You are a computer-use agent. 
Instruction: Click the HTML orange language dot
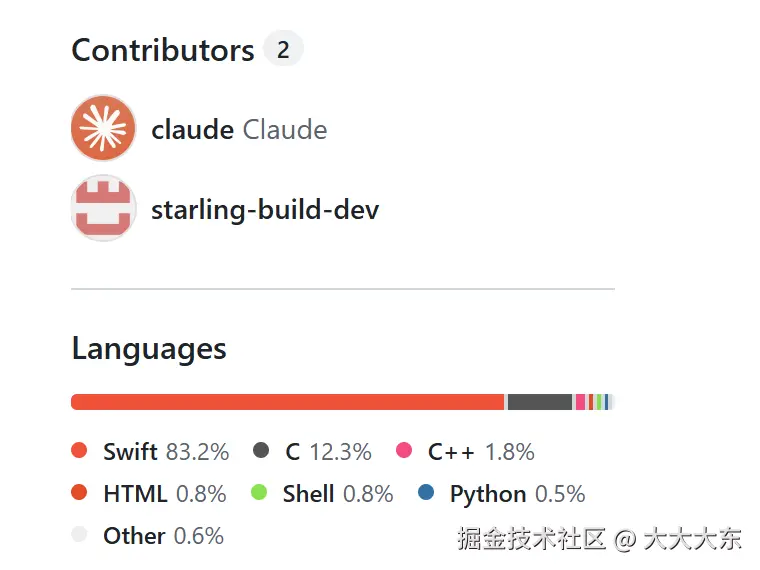(79, 492)
